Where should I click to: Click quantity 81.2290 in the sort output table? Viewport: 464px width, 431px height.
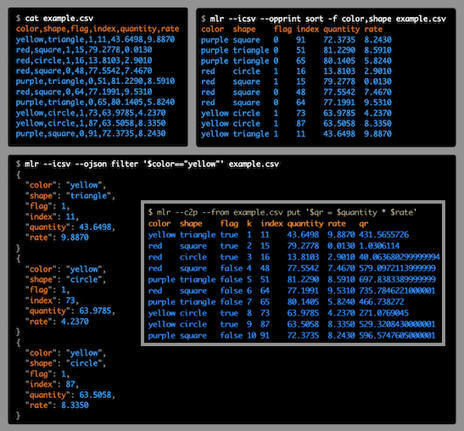[x=339, y=50]
